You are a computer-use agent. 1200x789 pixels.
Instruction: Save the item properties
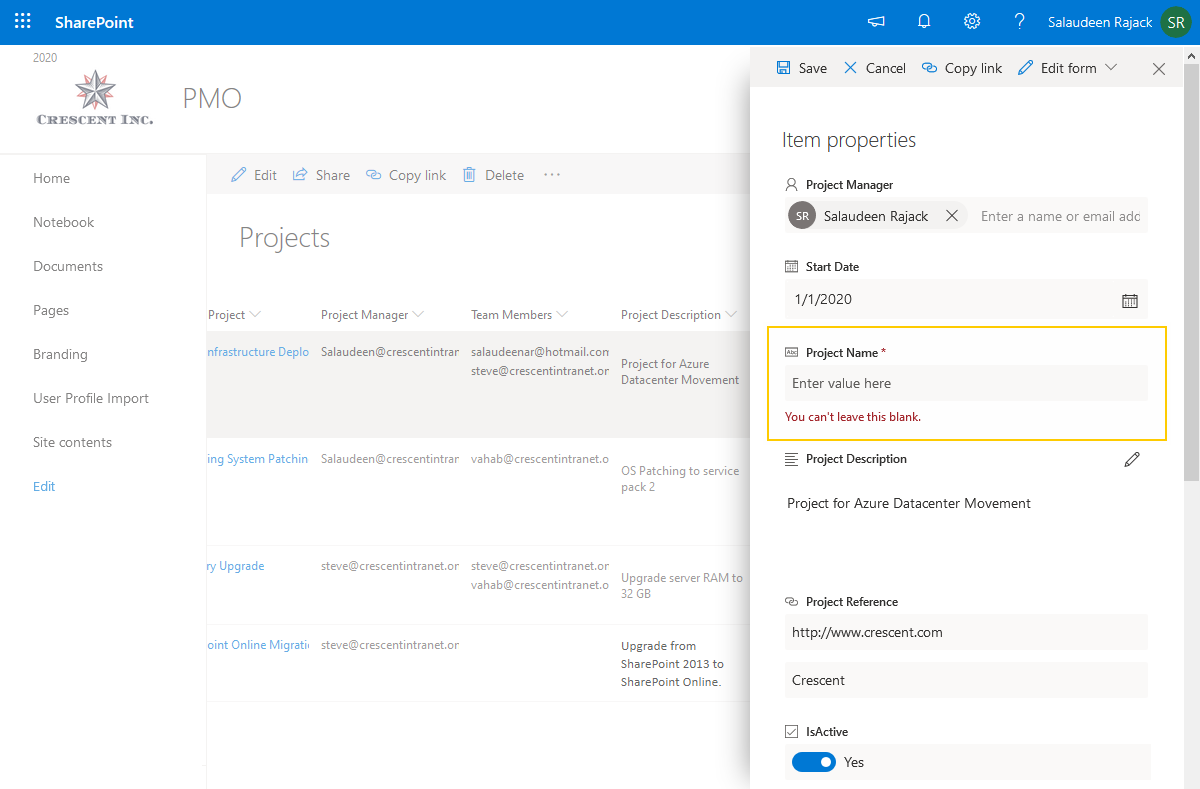(802, 67)
